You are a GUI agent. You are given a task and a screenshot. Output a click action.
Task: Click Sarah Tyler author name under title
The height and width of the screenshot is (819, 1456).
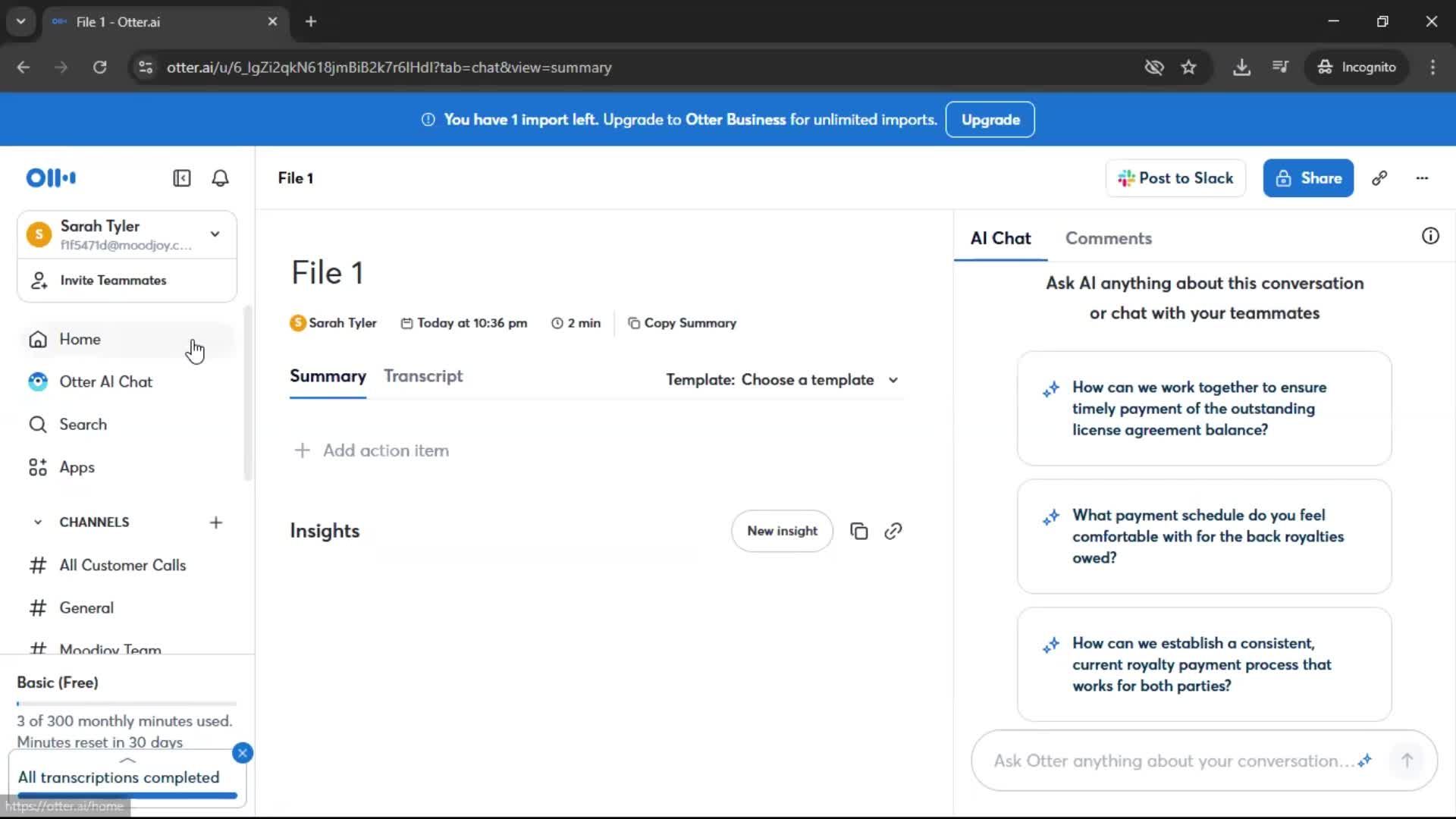click(x=342, y=323)
